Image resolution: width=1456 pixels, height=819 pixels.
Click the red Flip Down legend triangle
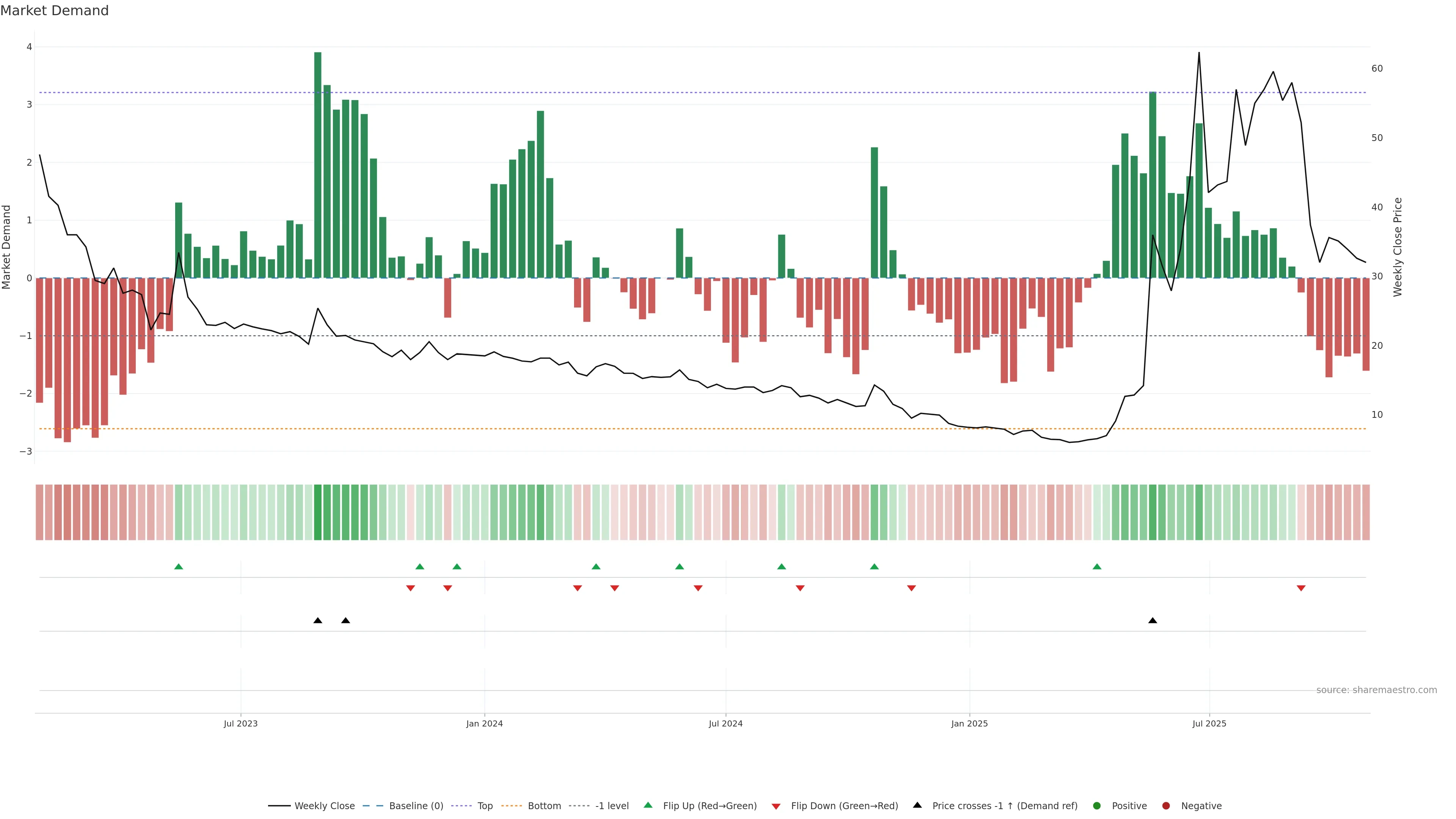click(776, 806)
